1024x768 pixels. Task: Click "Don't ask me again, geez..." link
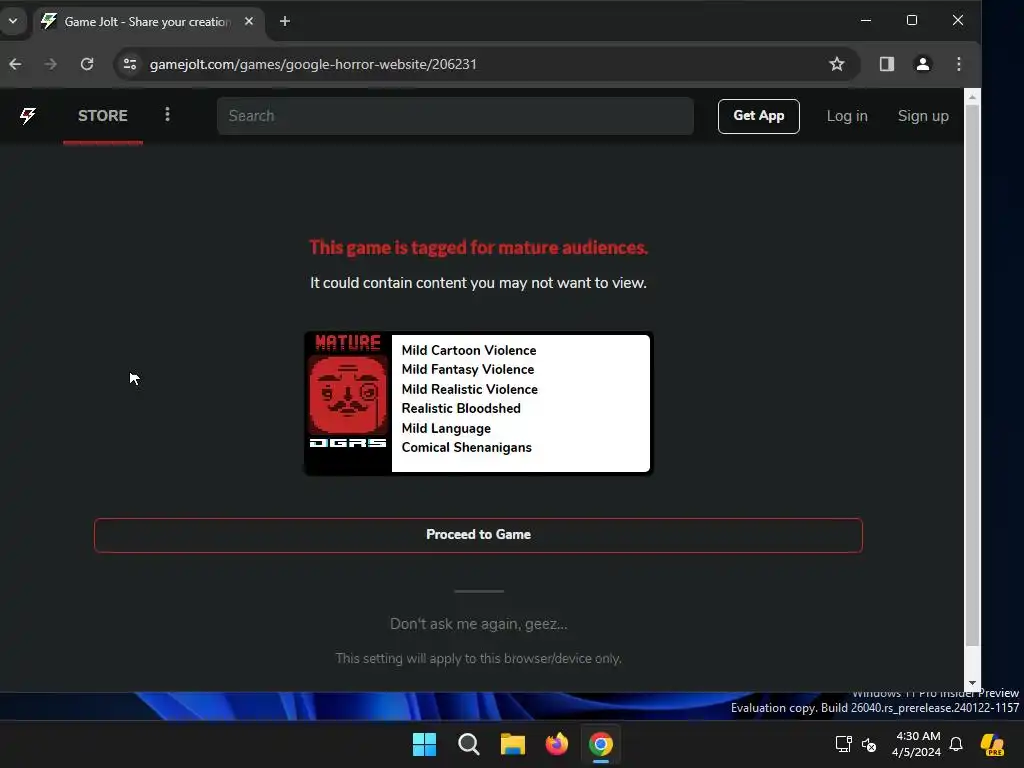pos(479,624)
